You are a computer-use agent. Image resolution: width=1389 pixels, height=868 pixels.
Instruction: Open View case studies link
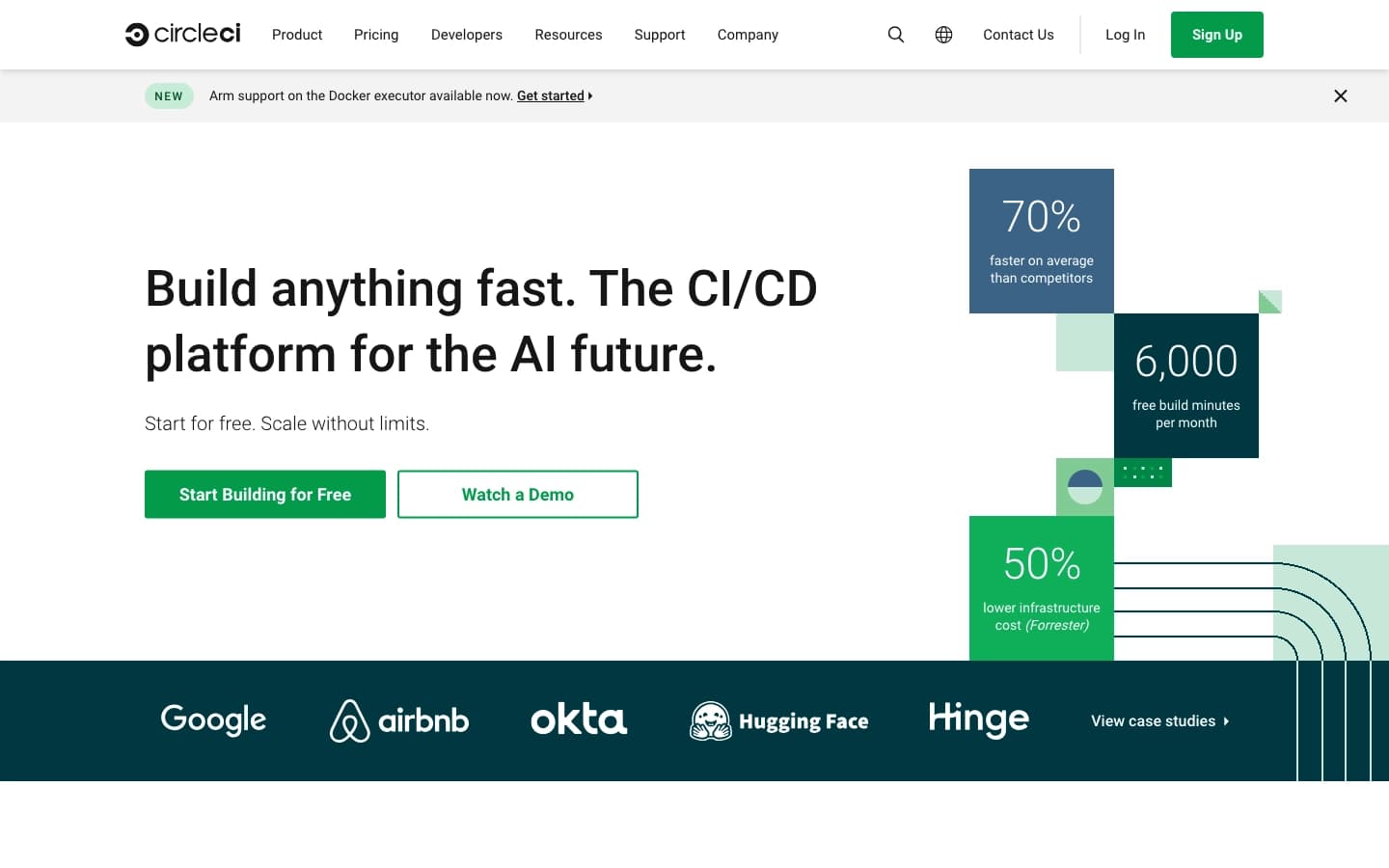[x=1160, y=720]
